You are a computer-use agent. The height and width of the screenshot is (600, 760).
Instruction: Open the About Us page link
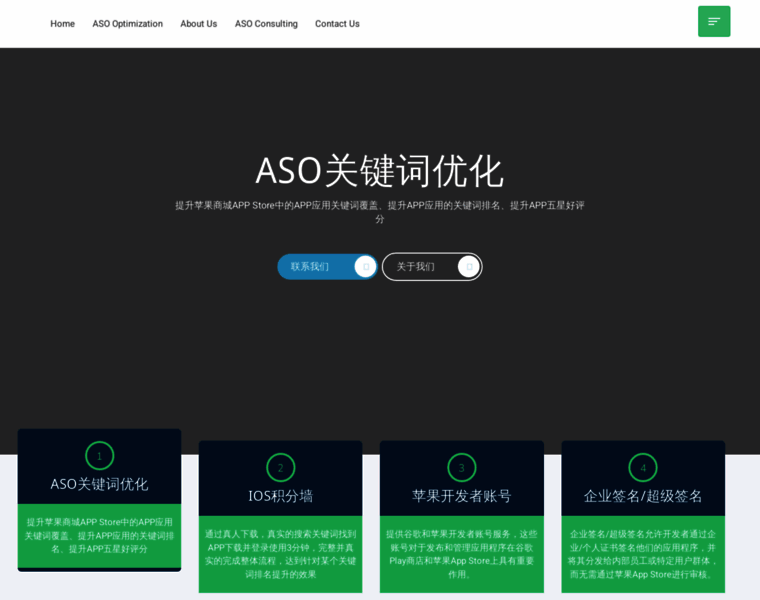click(x=198, y=24)
